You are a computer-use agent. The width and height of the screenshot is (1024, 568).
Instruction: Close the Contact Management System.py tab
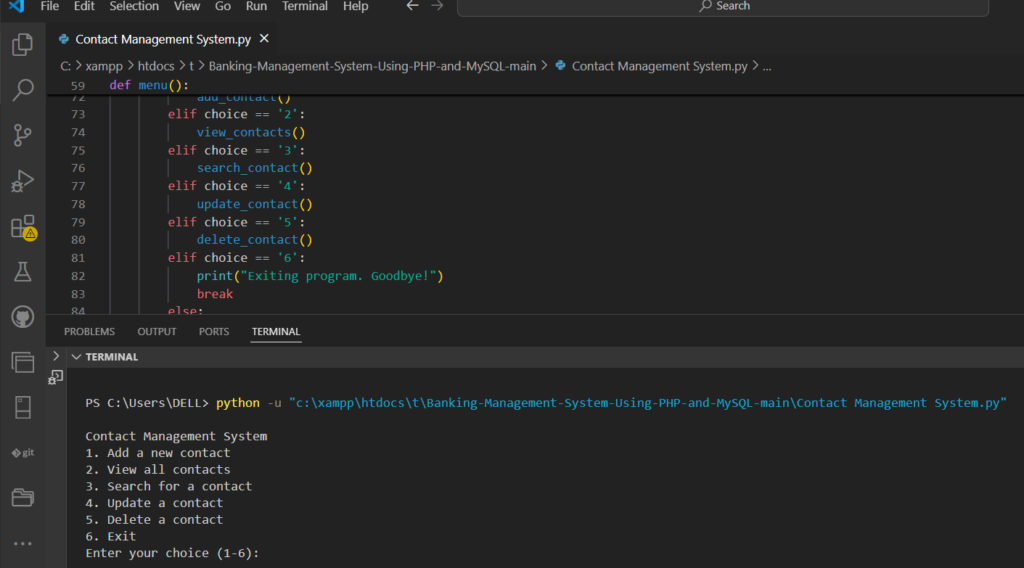264,39
